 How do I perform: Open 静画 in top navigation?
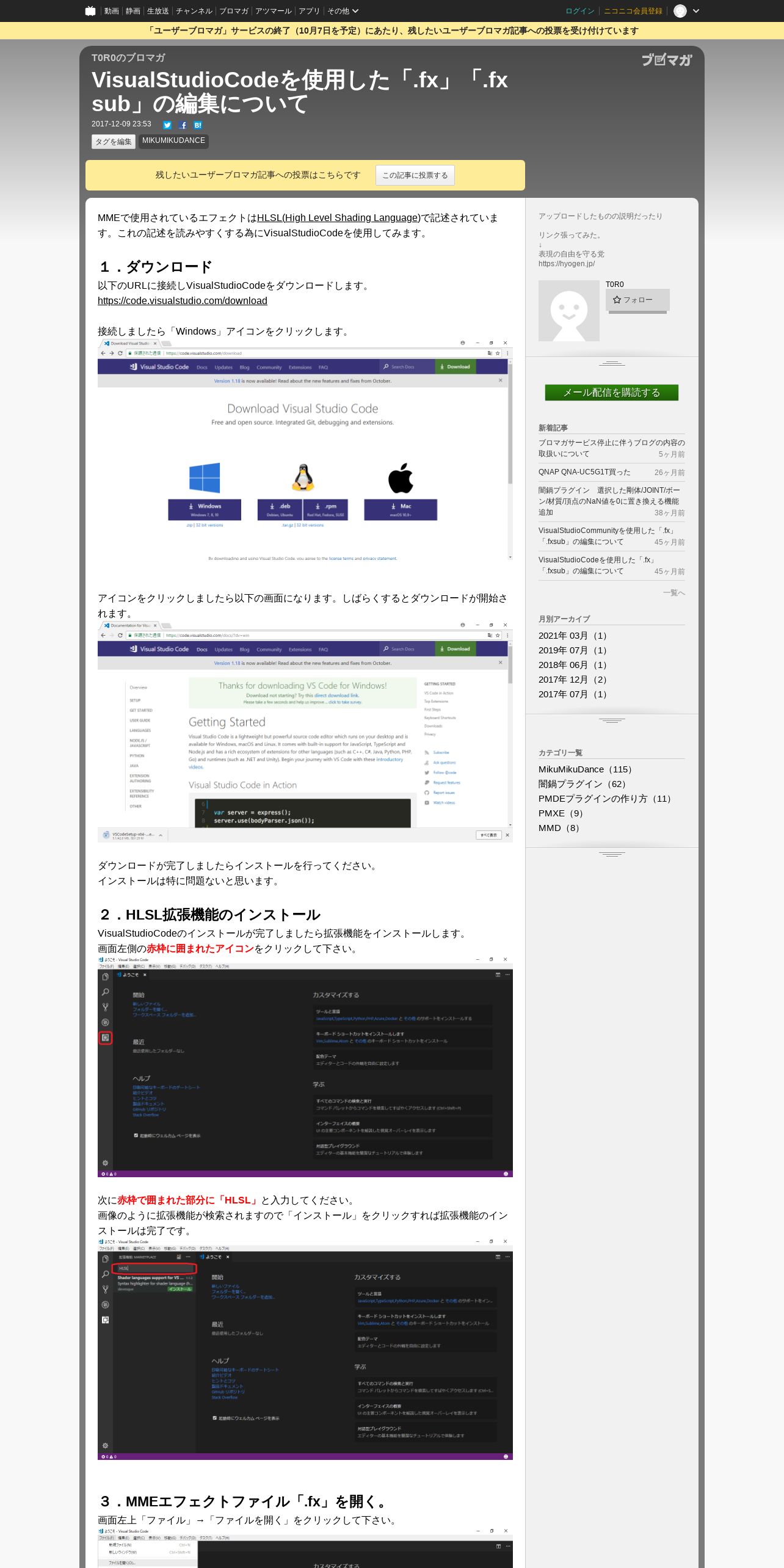click(x=132, y=11)
